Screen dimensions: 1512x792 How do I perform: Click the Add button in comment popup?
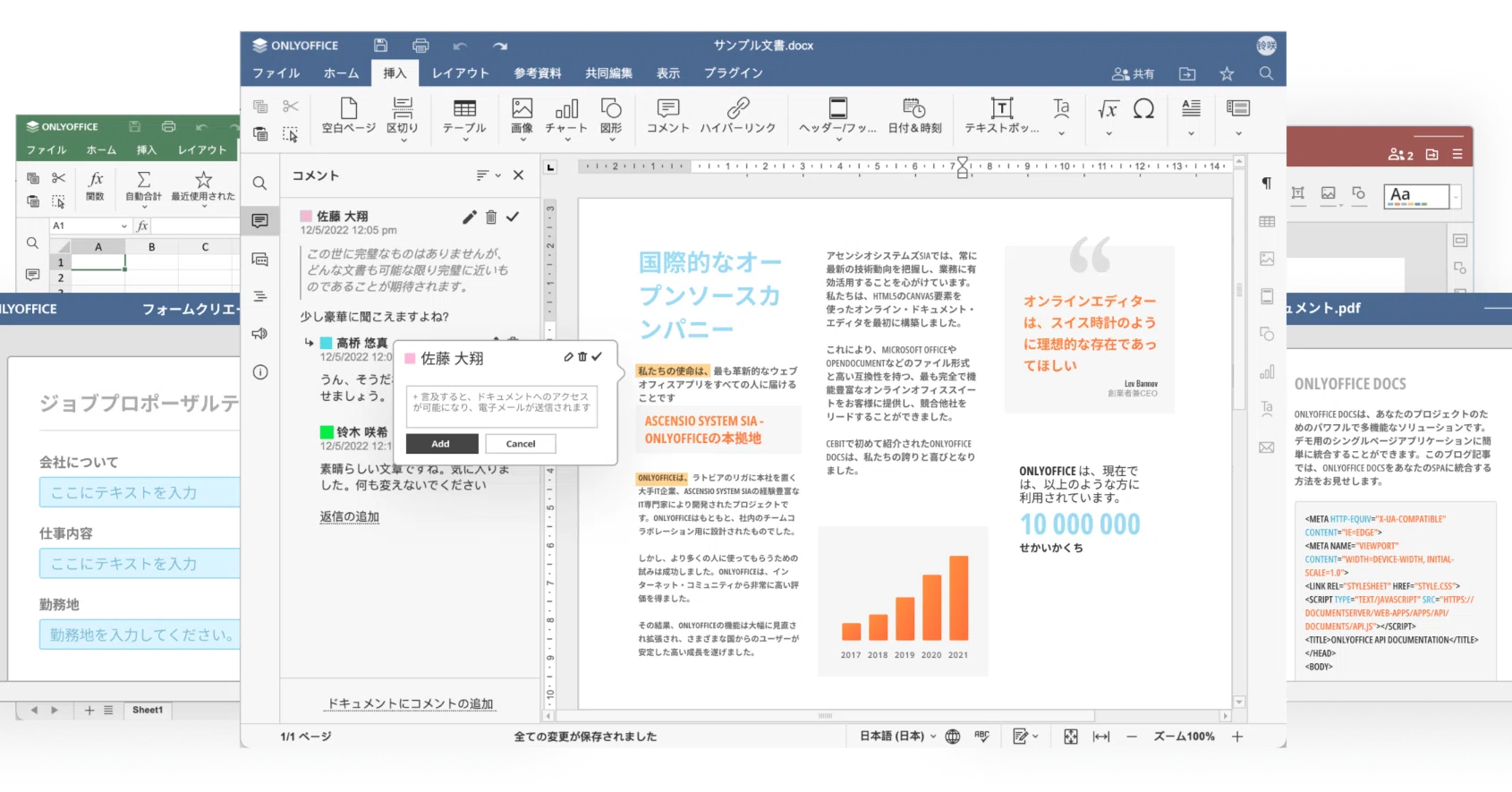coord(441,444)
